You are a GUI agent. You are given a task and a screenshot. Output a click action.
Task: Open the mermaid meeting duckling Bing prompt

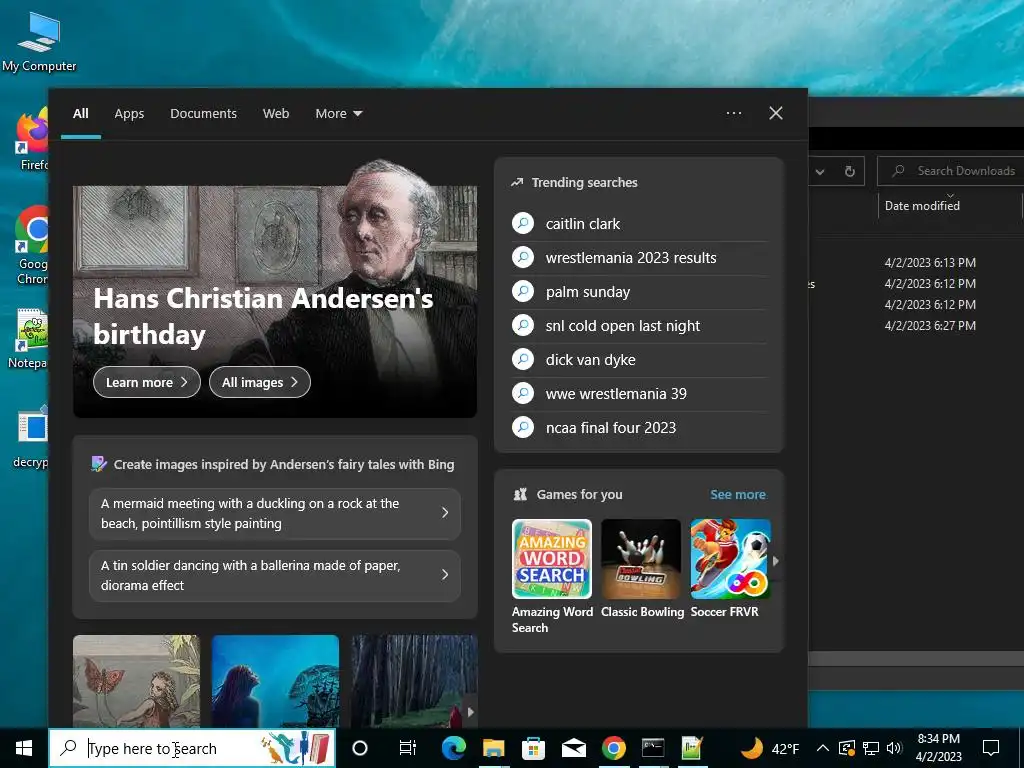[x=275, y=513]
